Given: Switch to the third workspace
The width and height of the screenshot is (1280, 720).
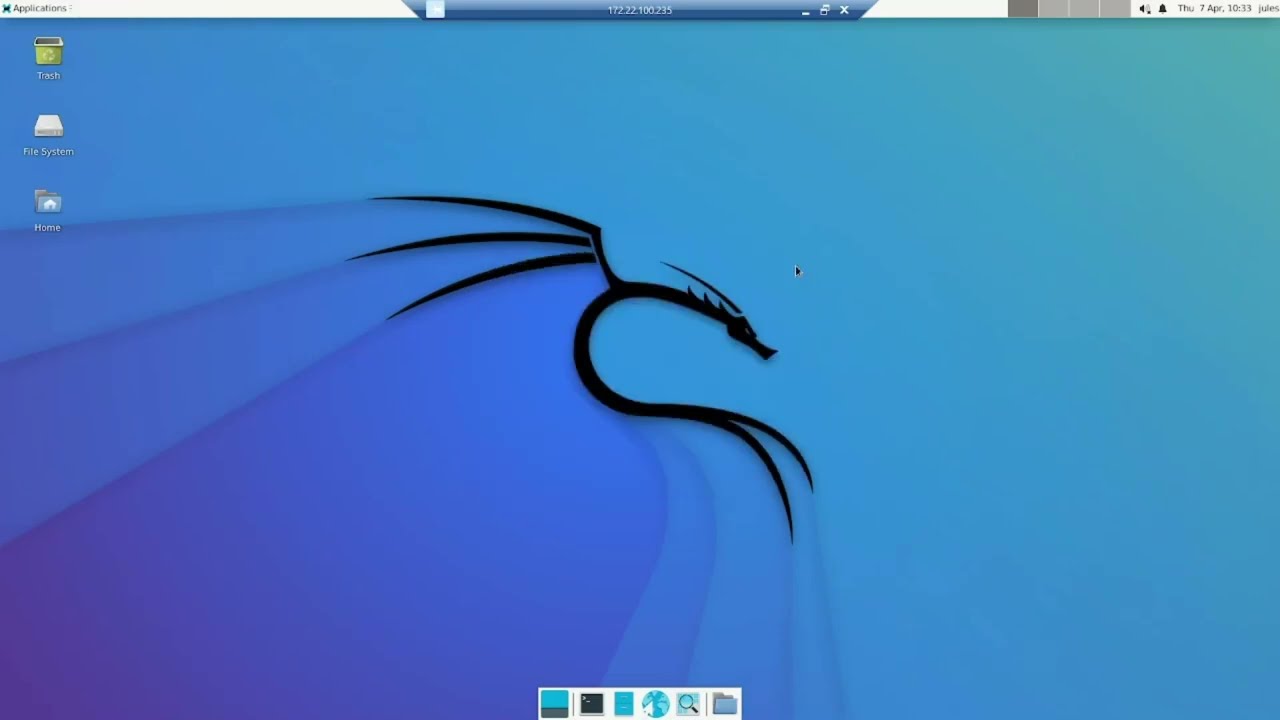Looking at the screenshot, I should coord(1084,8).
